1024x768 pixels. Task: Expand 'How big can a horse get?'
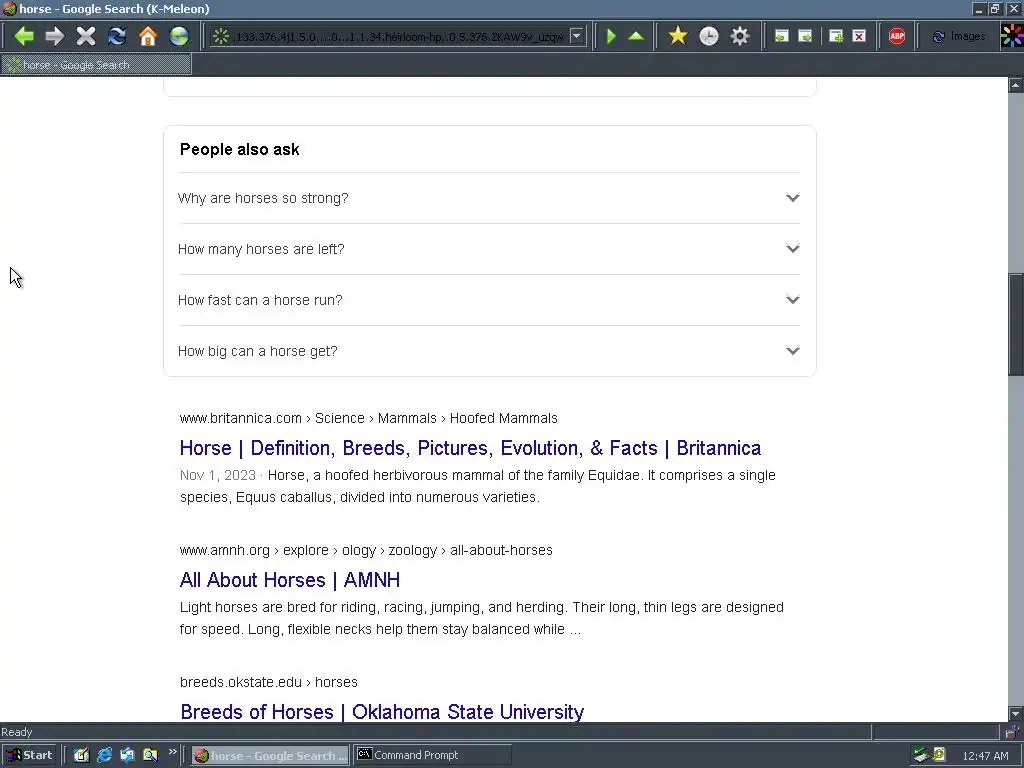tap(488, 351)
